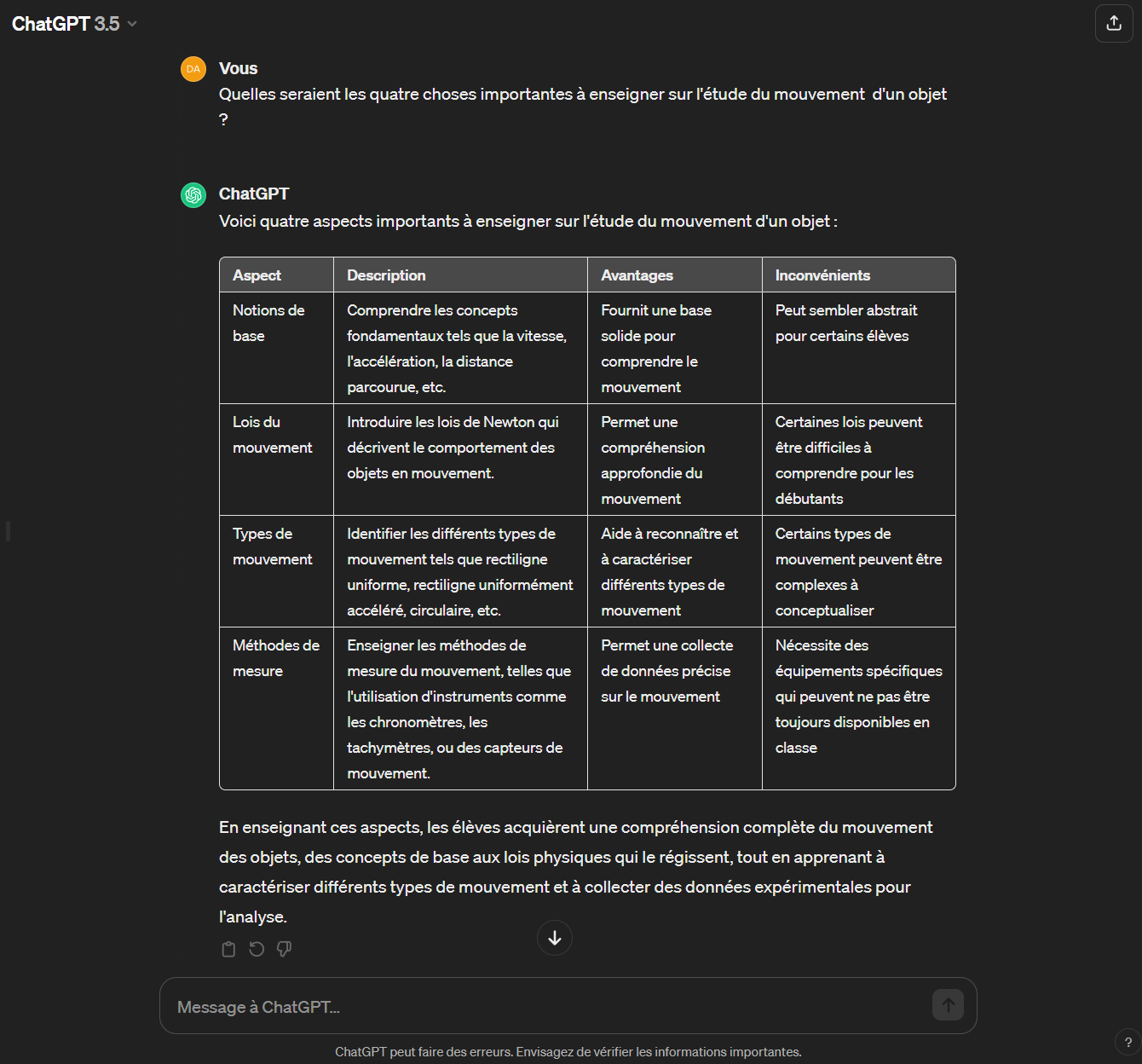This screenshot has width=1142, height=1064.
Task: Open the ChatGPT 3.5 model dropdown
Action: 74,24
